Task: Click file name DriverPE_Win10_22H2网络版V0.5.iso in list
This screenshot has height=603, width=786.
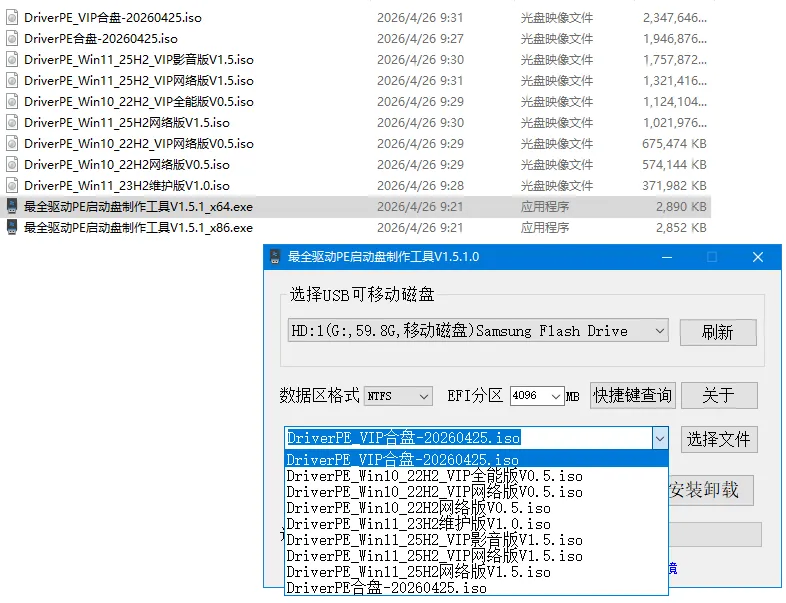Action: point(127,165)
